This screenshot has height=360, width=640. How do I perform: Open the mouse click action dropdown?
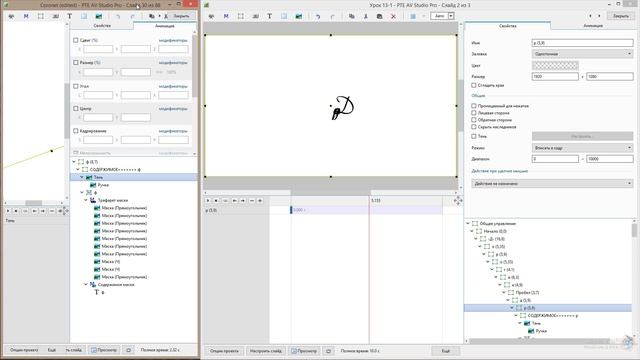pyautogui.click(x=552, y=184)
